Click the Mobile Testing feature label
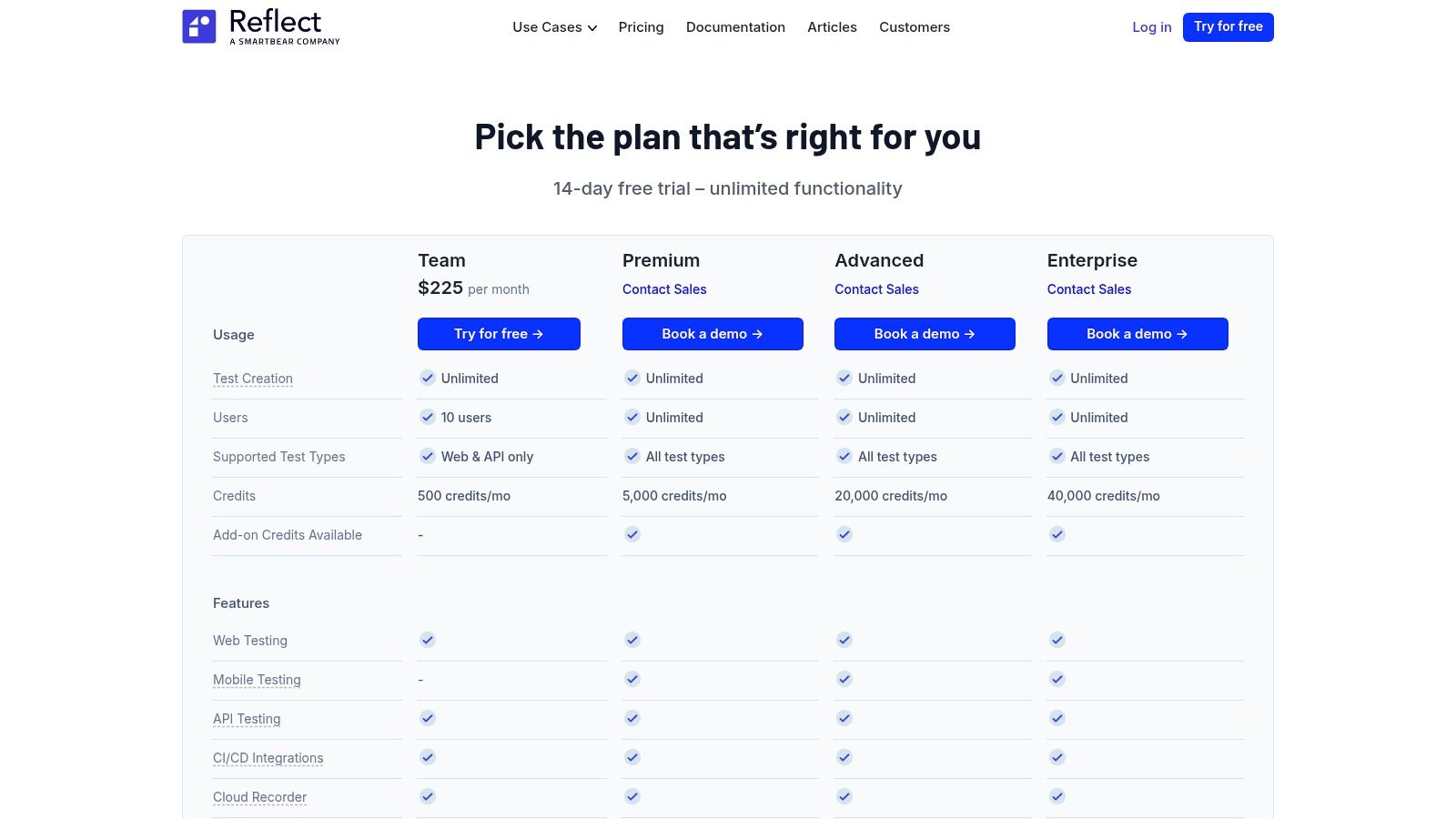This screenshot has height=819, width=1456. pos(257,680)
